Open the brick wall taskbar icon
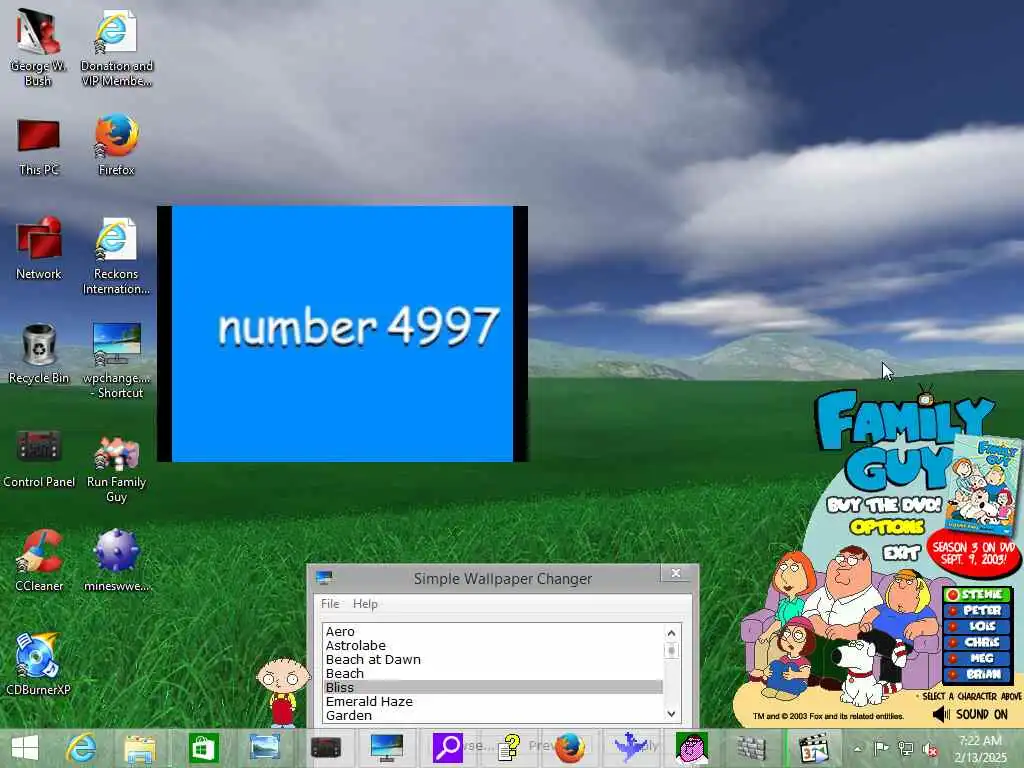The height and width of the screenshot is (768, 1024). coord(752,748)
